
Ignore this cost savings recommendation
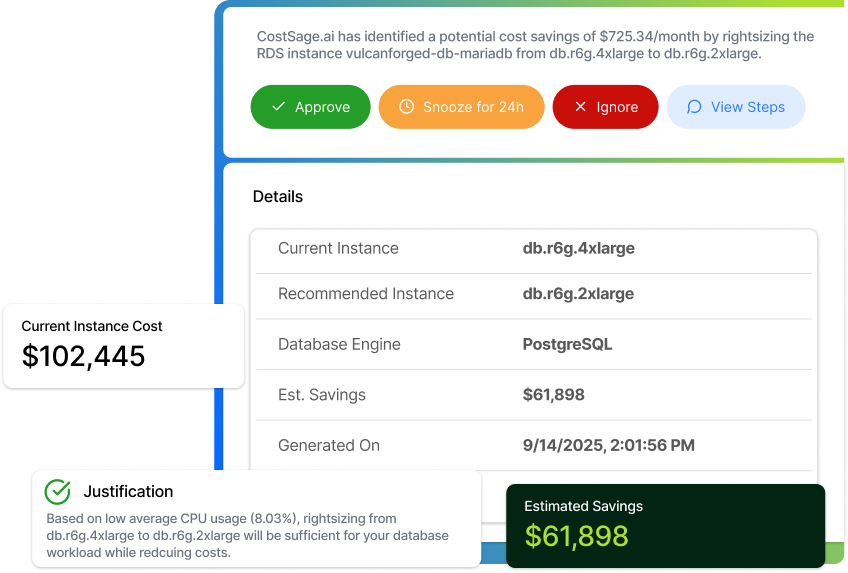[x=605, y=107]
